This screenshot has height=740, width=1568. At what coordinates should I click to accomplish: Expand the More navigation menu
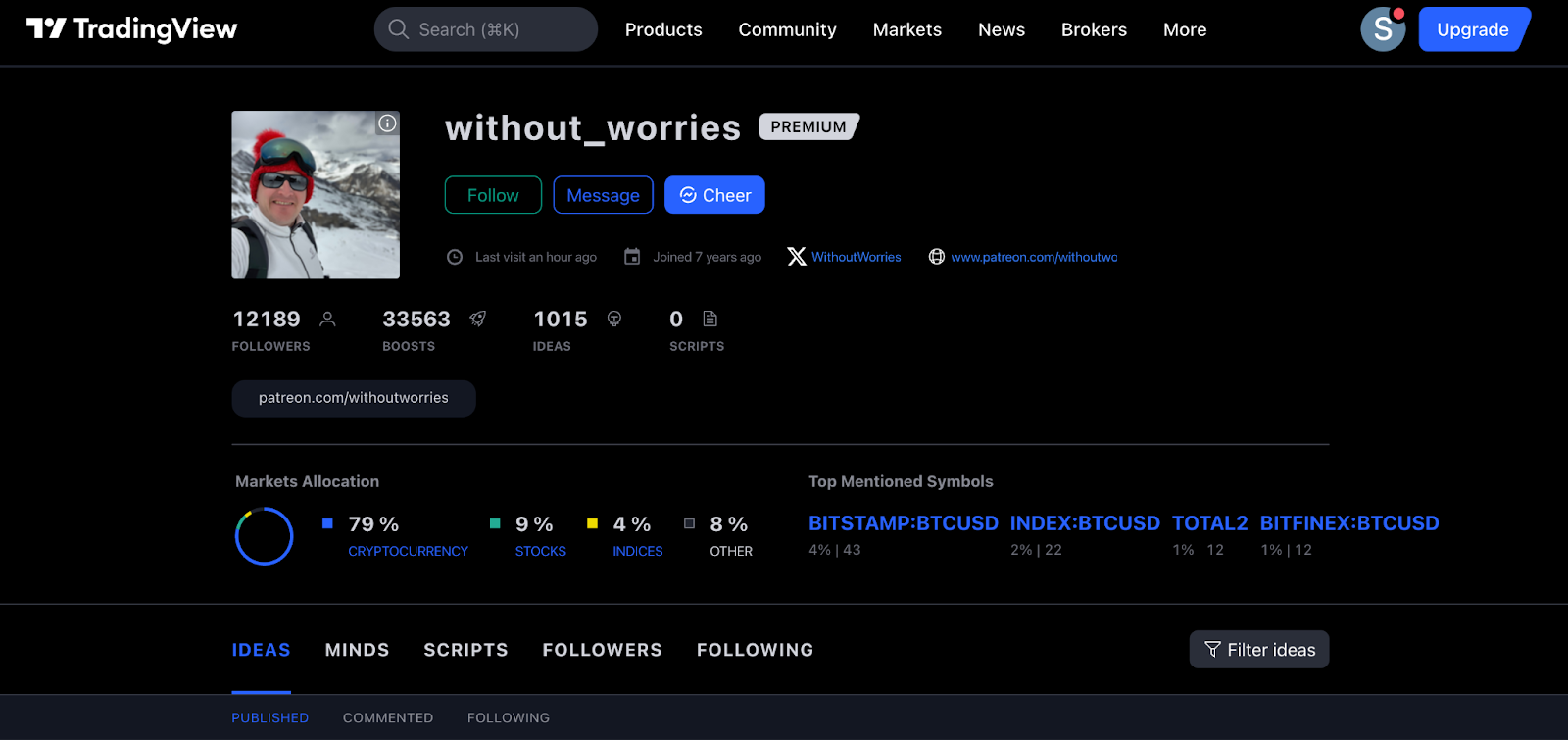click(1184, 29)
